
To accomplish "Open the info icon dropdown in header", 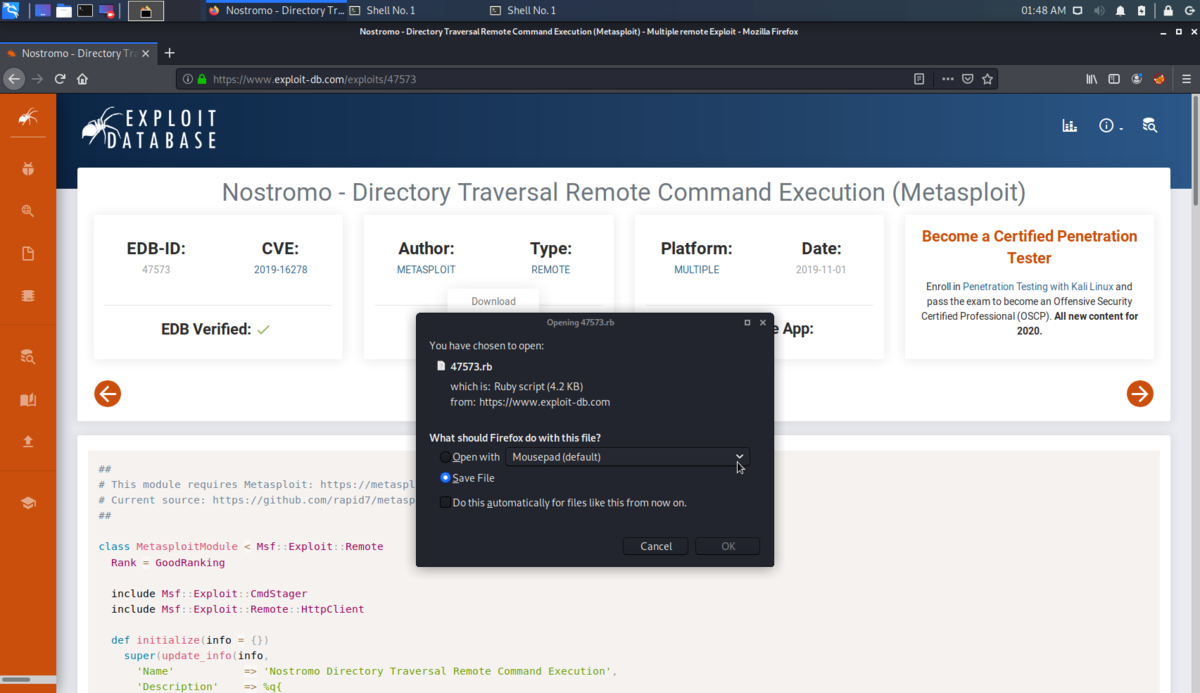I will (x=1110, y=126).
